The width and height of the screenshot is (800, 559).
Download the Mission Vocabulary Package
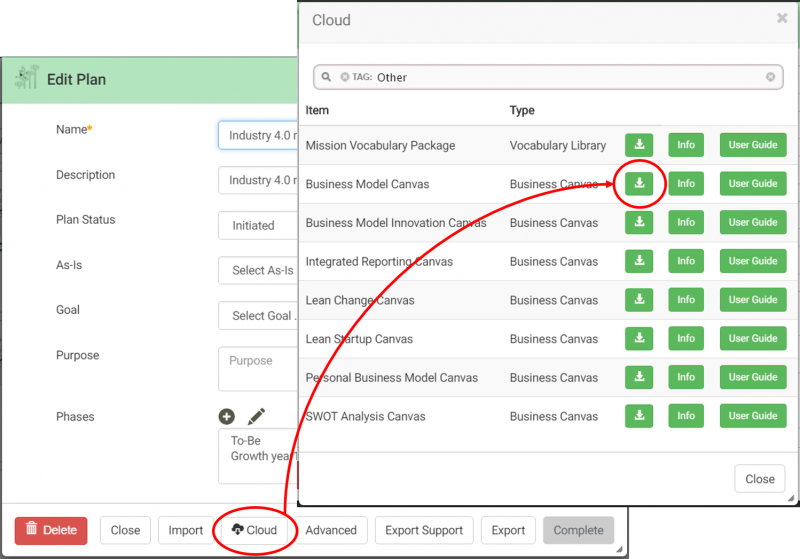[x=639, y=145]
